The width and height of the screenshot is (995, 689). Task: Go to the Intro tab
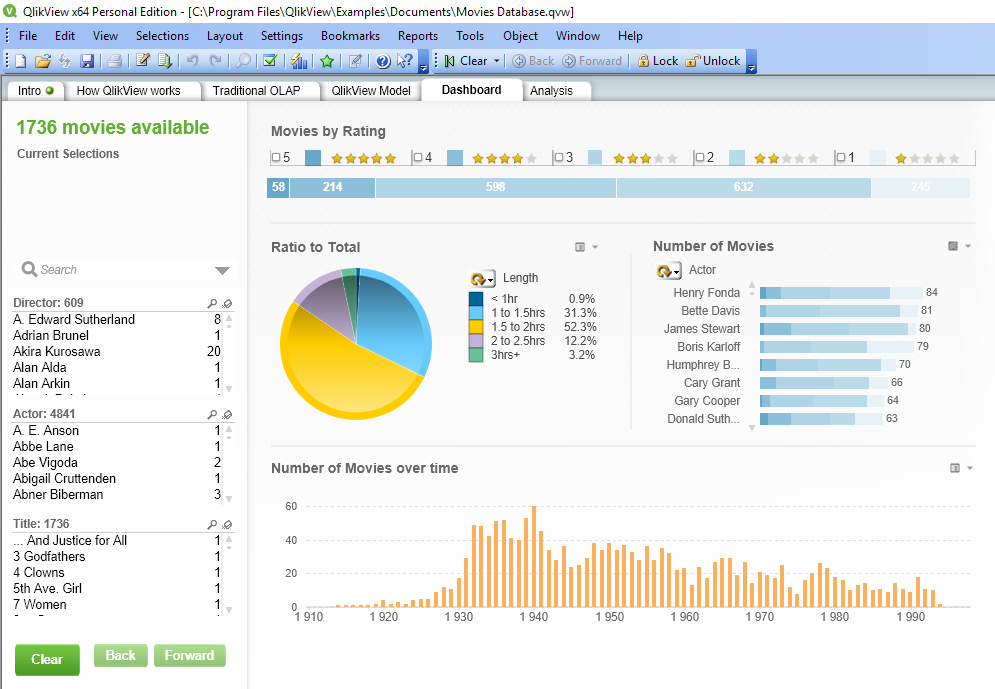[x=35, y=91]
